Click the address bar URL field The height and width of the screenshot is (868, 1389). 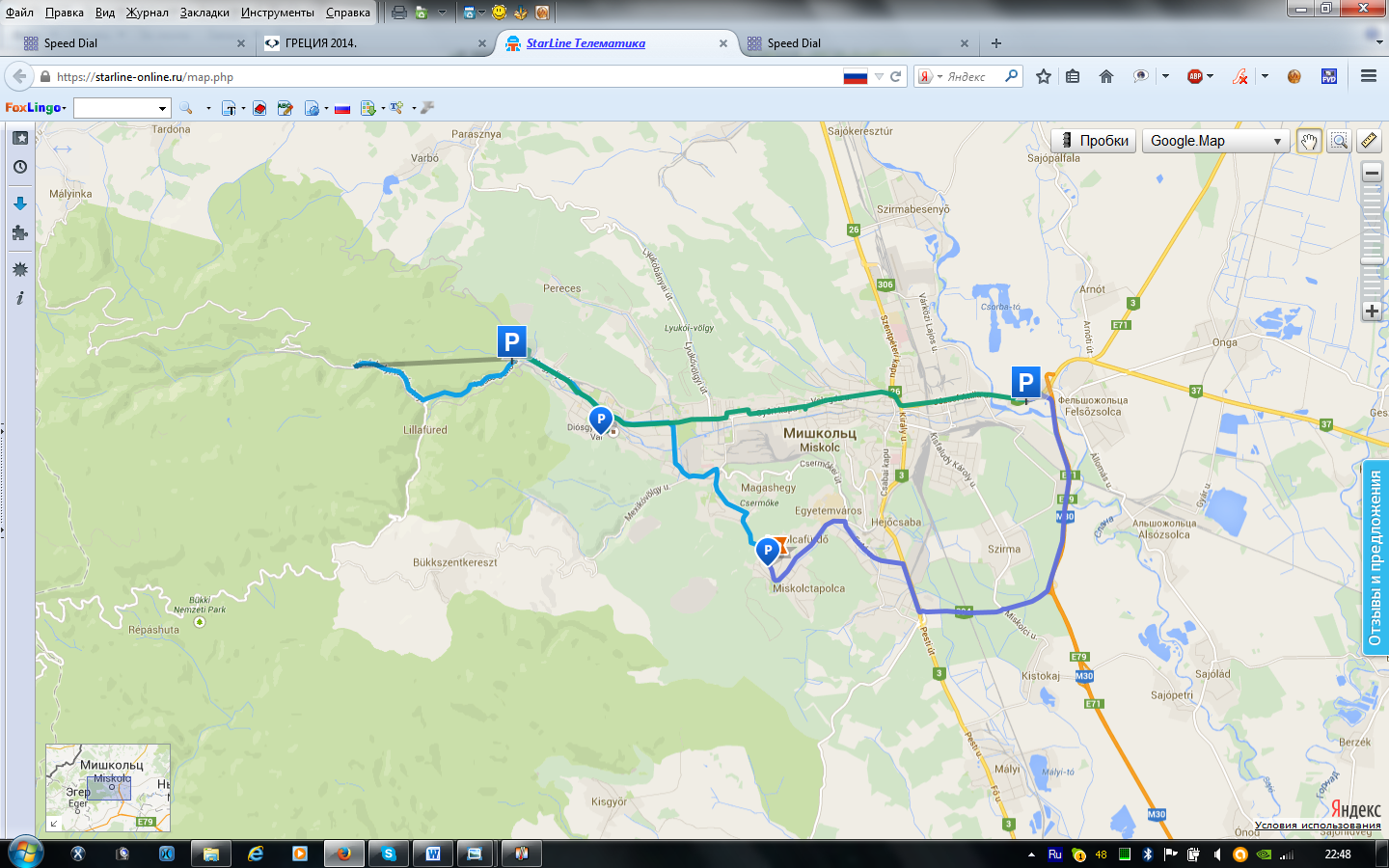444,77
